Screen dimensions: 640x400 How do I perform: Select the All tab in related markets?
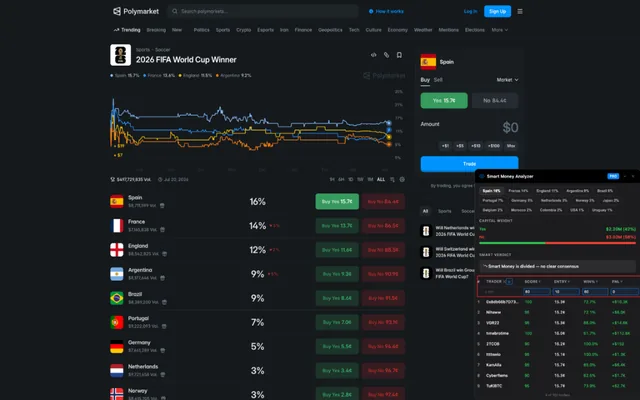(x=425, y=211)
